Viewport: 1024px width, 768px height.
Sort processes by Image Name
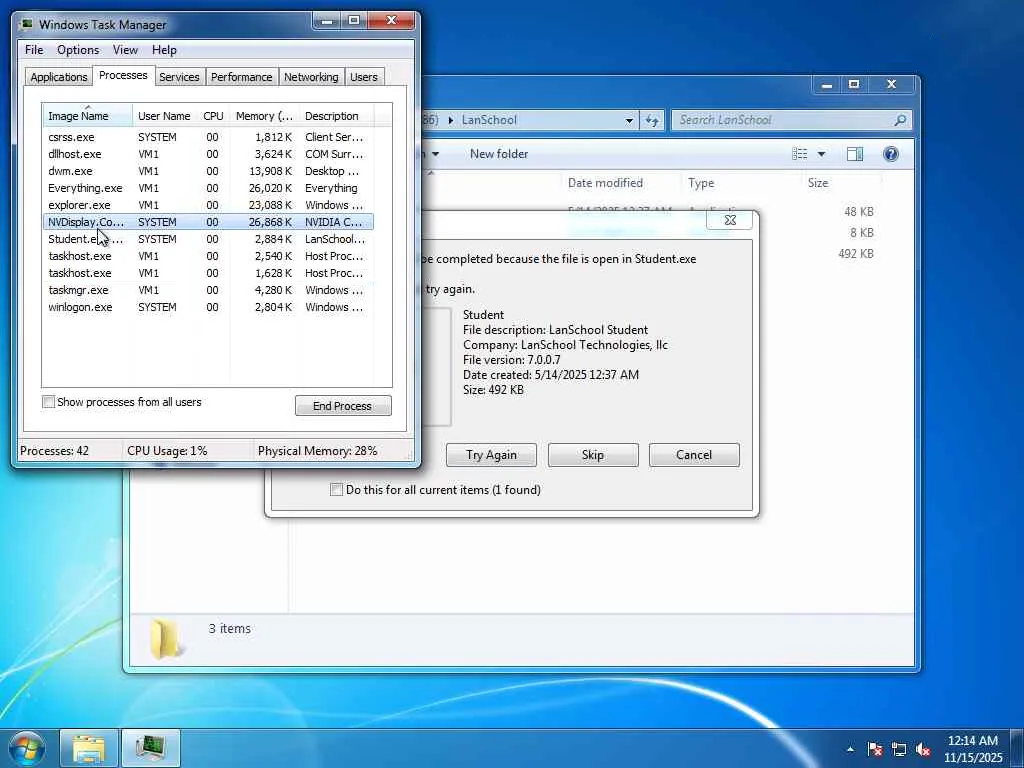coord(88,116)
